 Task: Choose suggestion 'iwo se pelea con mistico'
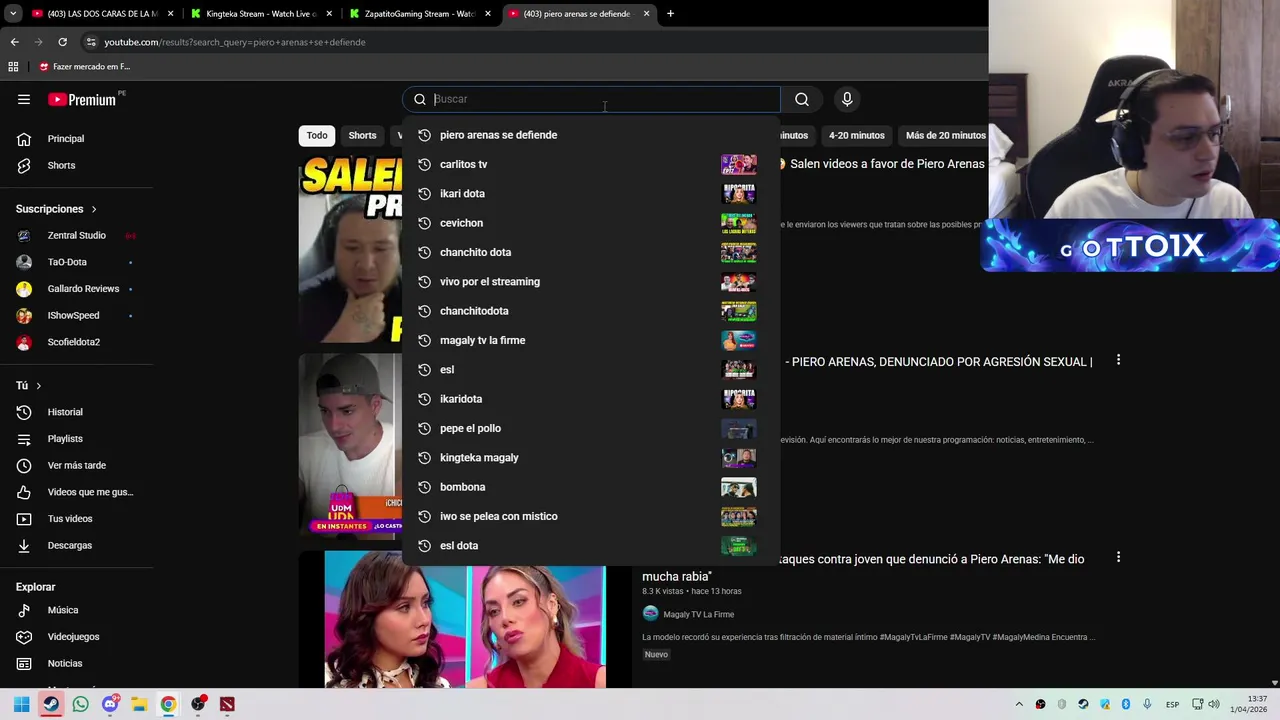[x=590, y=516]
